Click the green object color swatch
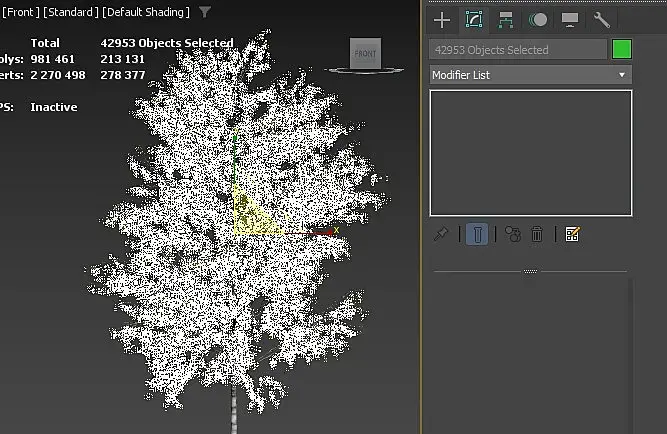Viewport: 667px width, 434px height. [x=621, y=49]
